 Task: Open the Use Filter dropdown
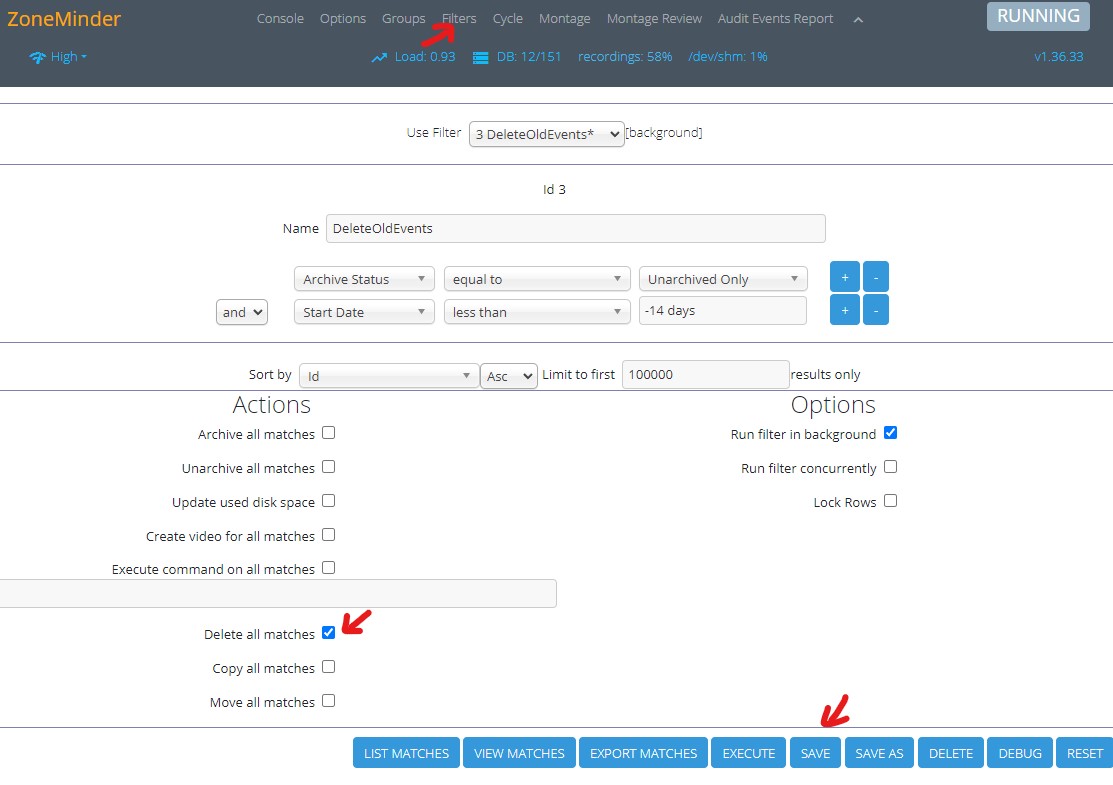point(546,134)
